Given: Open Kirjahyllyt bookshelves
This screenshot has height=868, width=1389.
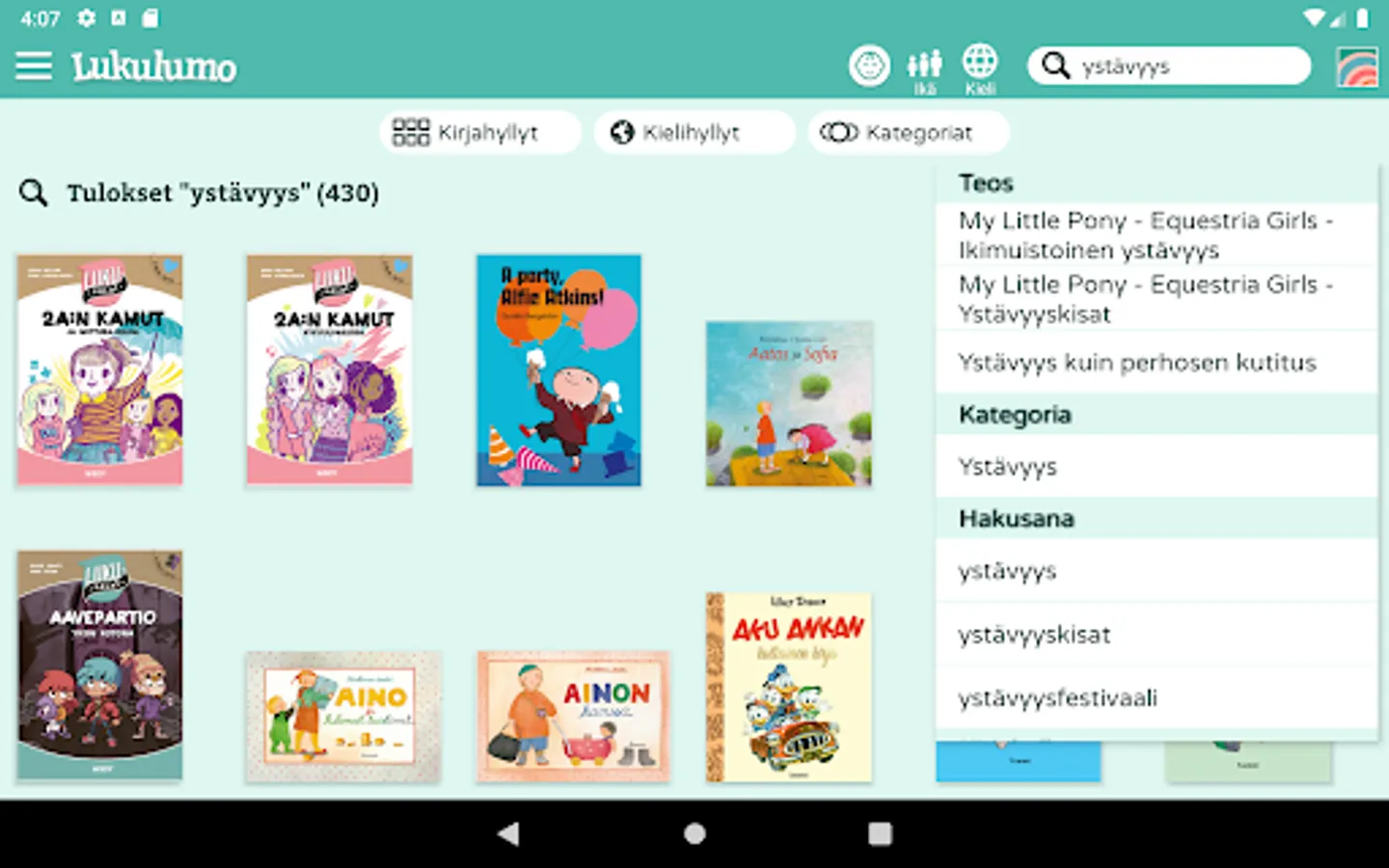Looking at the screenshot, I should coord(480,132).
